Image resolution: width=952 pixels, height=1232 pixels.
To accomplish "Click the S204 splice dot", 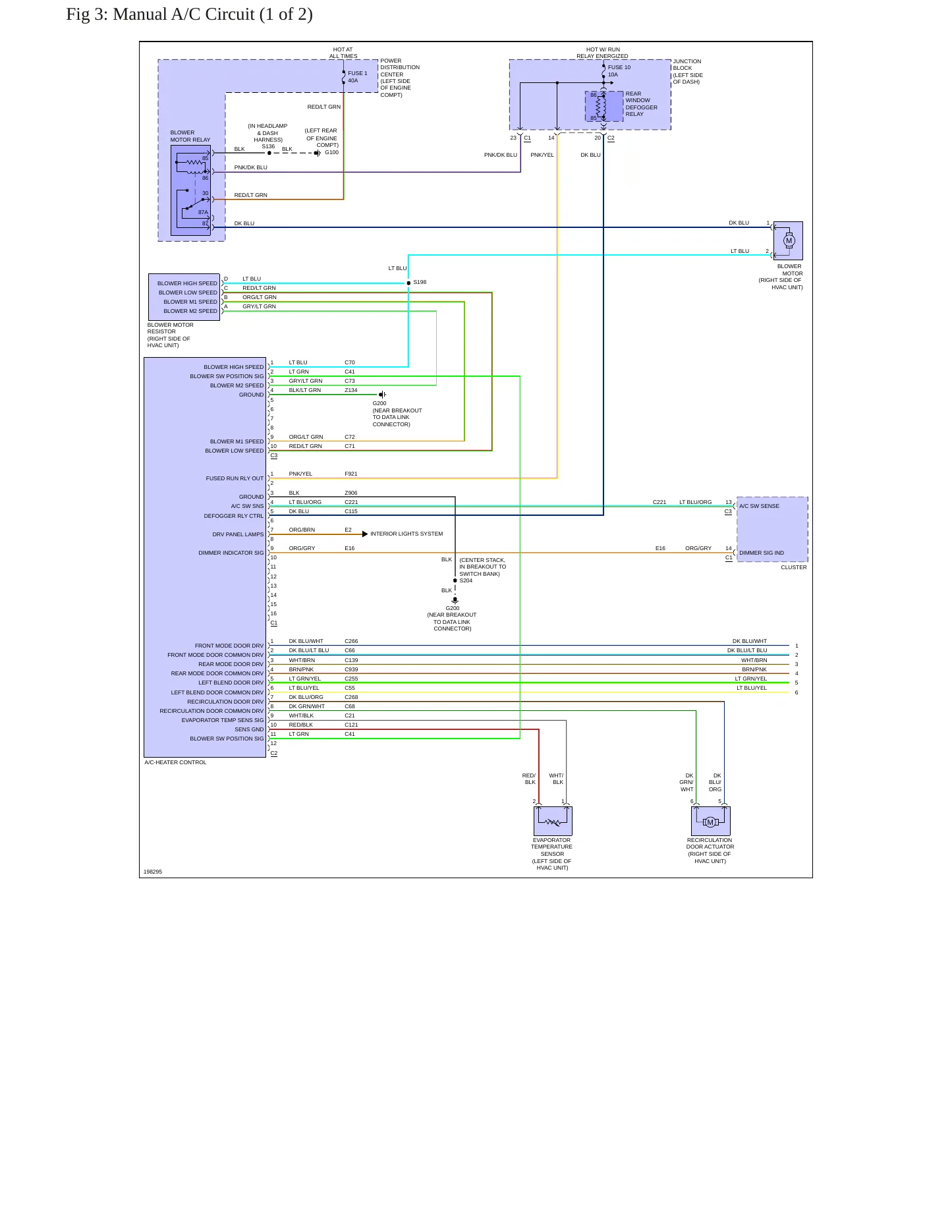I will [x=455, y=580].
